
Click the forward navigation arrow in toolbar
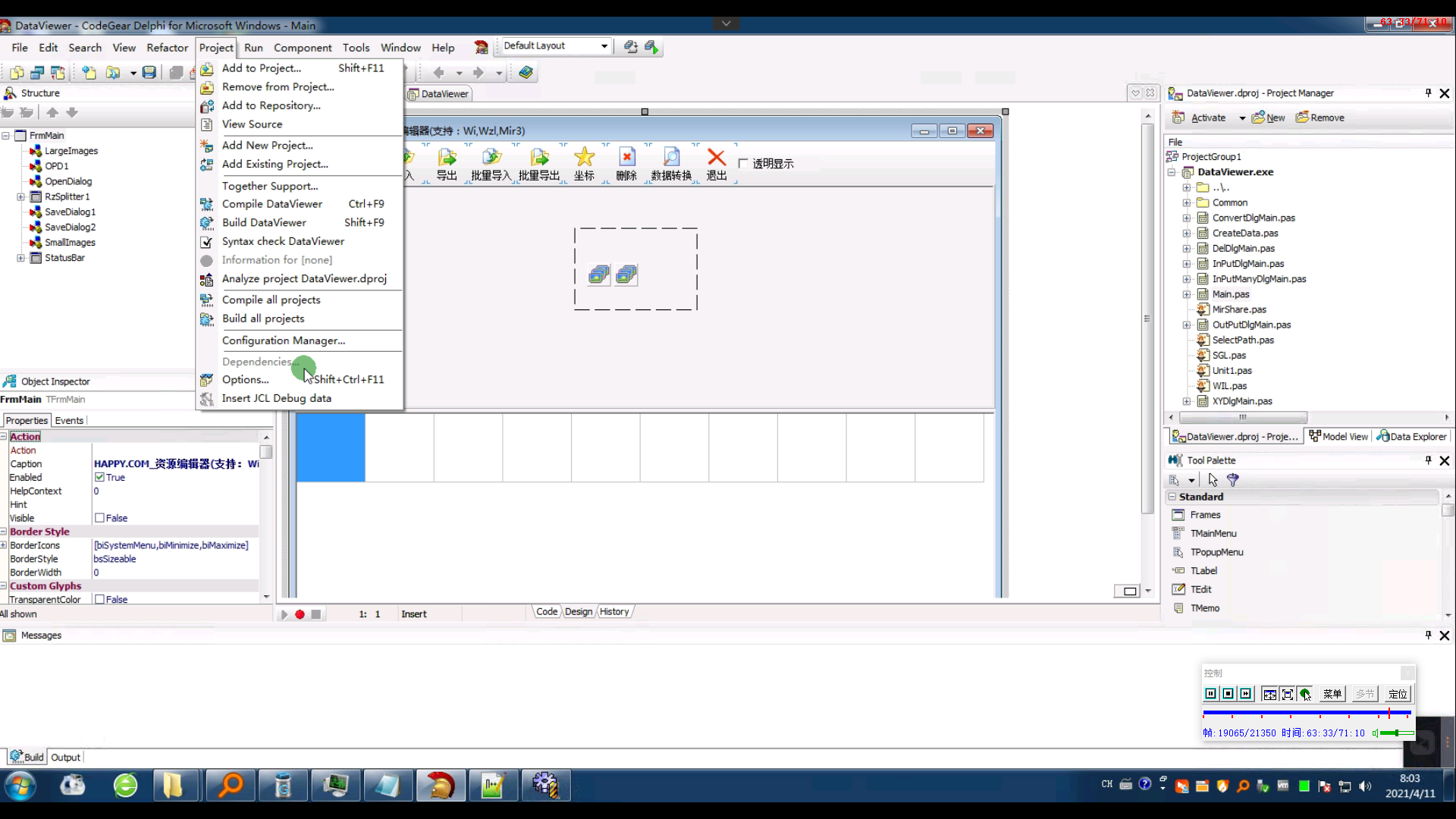pos(478,73)
